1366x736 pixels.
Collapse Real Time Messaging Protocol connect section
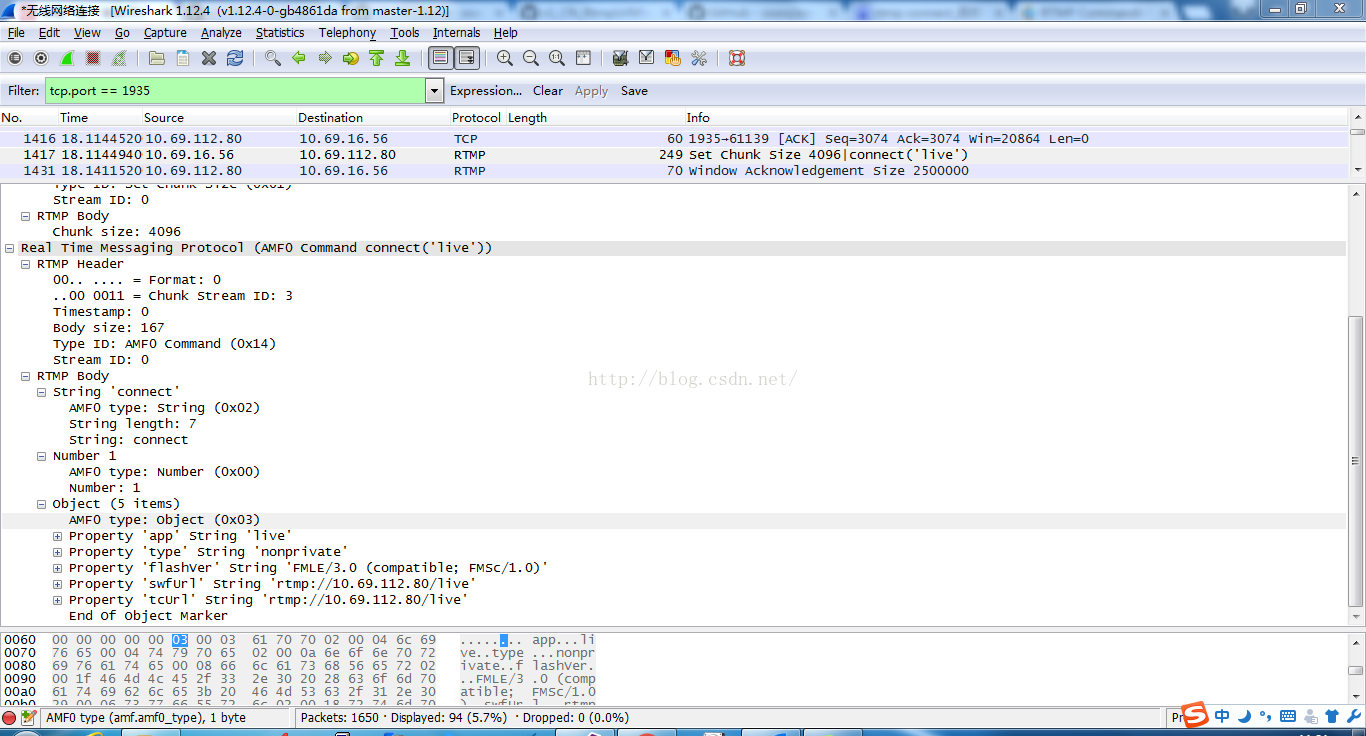pos(10,248)
